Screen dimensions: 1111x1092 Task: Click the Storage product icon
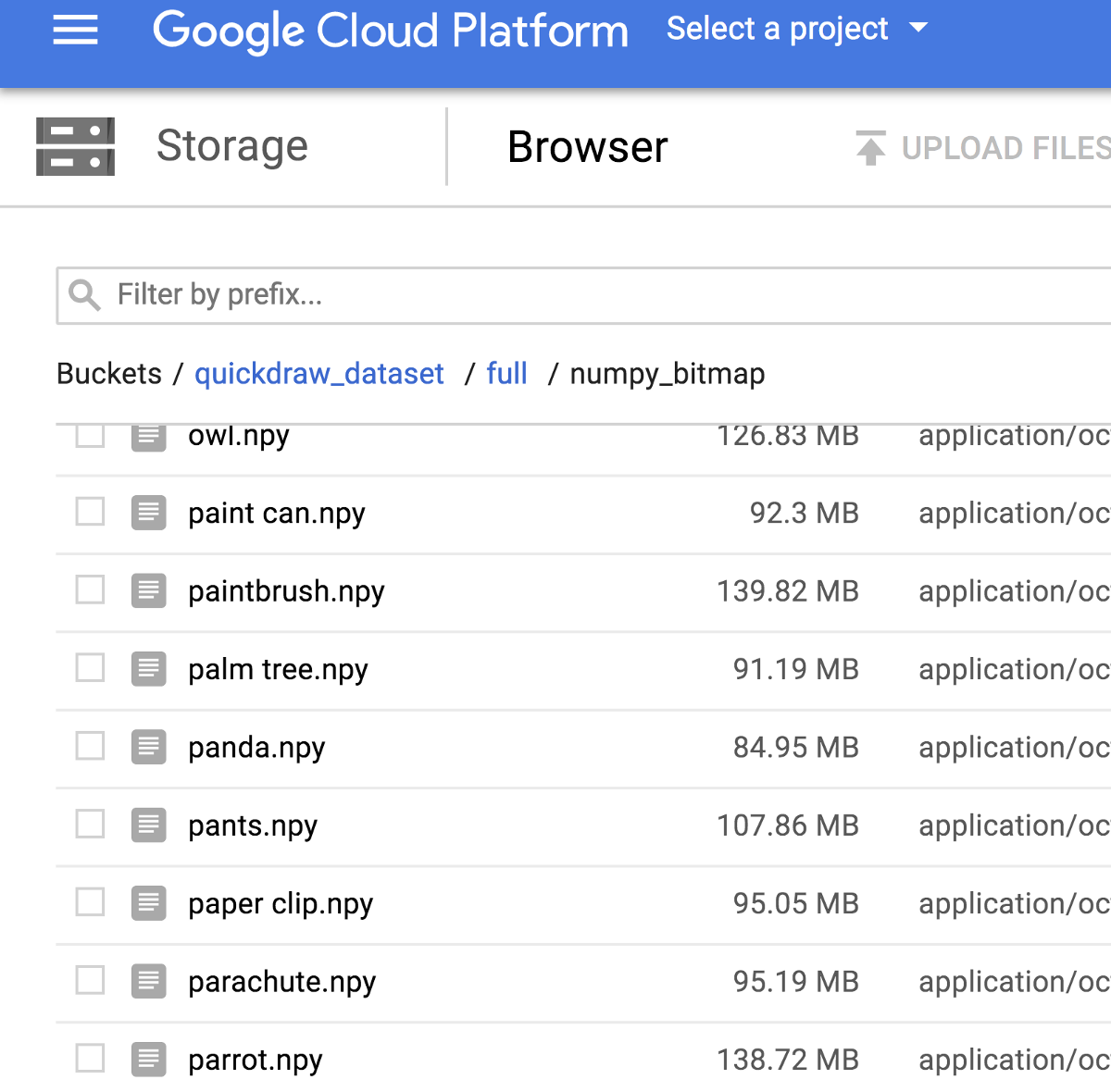point(75,146)
